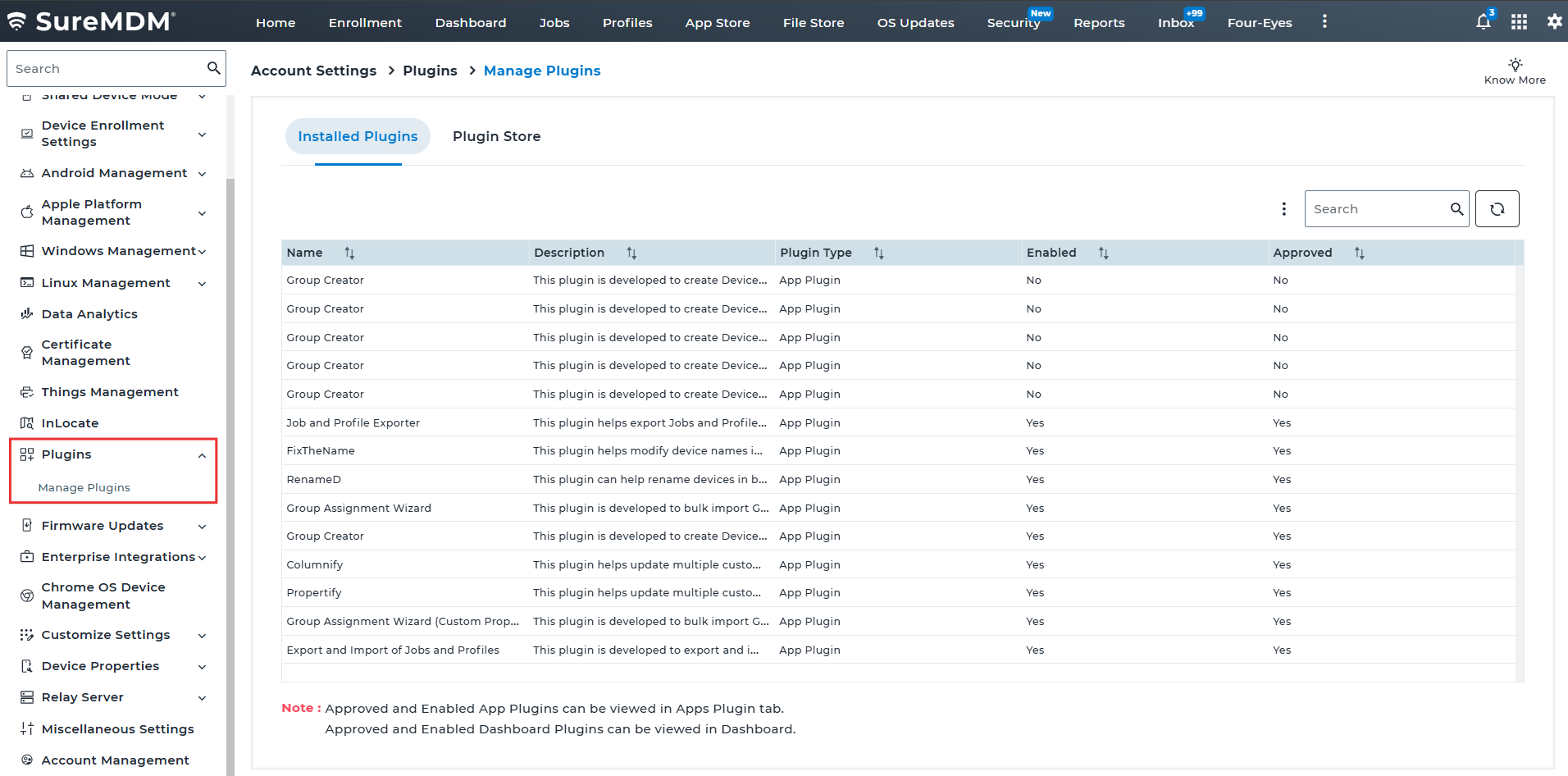Click the sidebar search magnifier icon
Screen dimensions: 1568x776
[213, 68]
